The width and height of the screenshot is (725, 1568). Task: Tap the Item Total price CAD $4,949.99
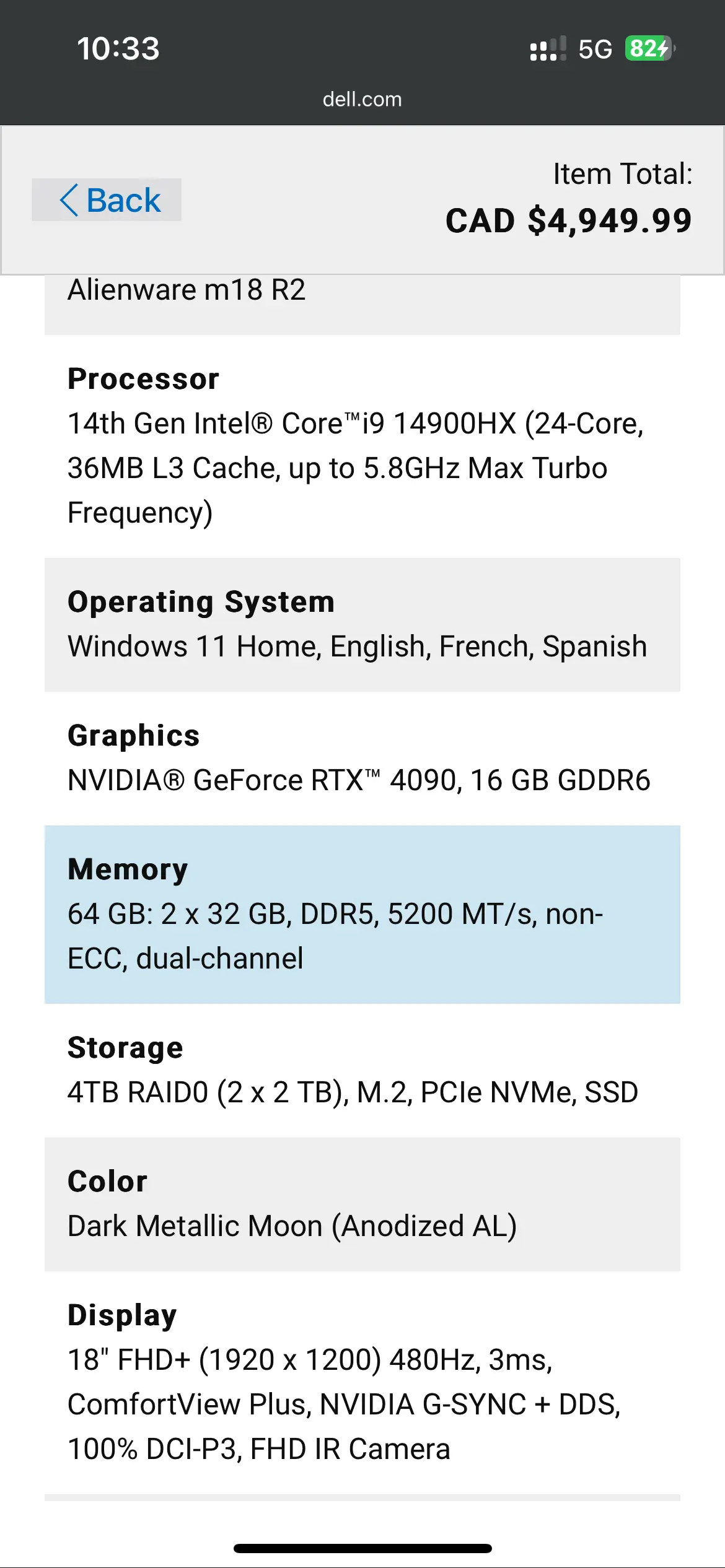pyautogui.click(x=568, y=221)
